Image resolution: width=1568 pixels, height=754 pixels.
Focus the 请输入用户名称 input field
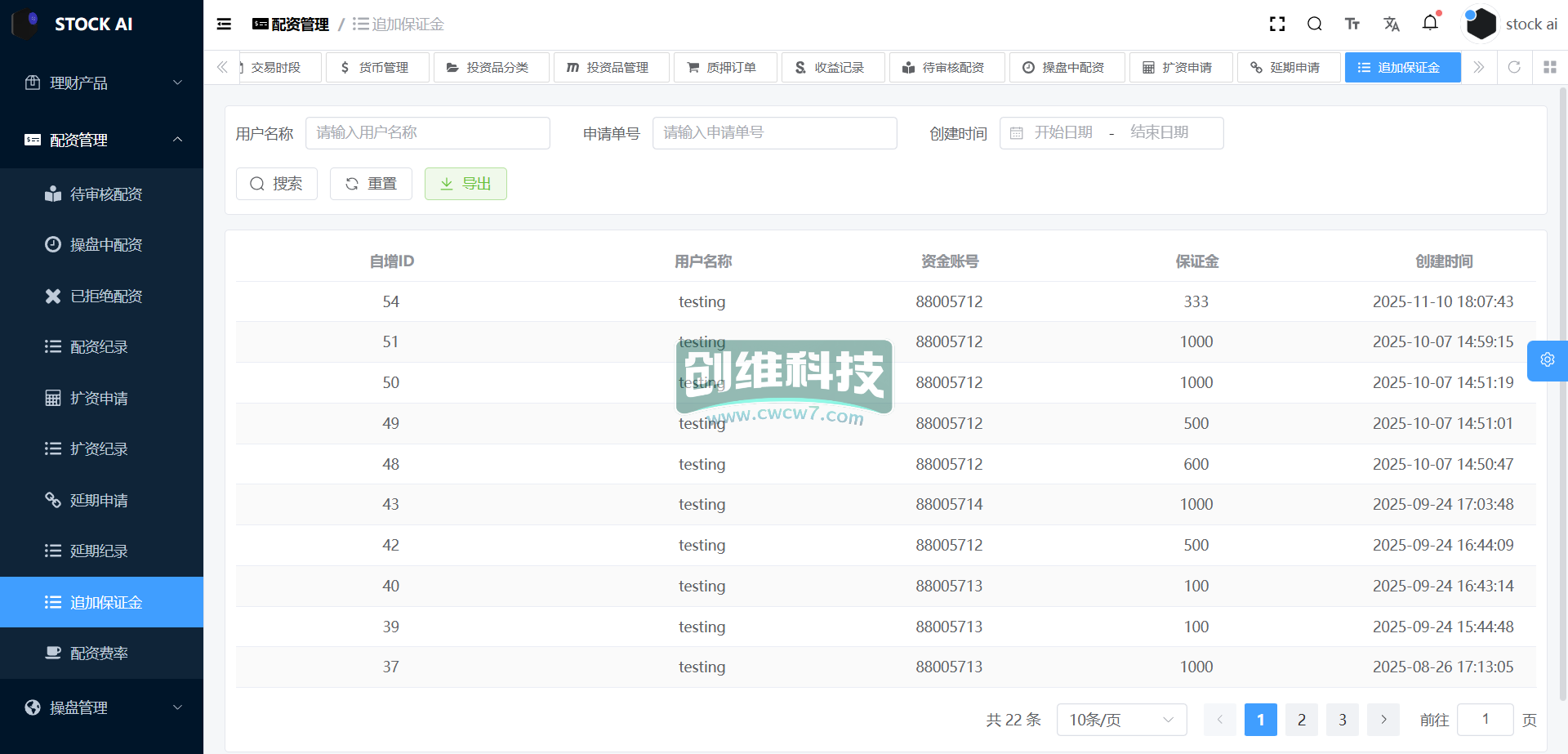427,133
